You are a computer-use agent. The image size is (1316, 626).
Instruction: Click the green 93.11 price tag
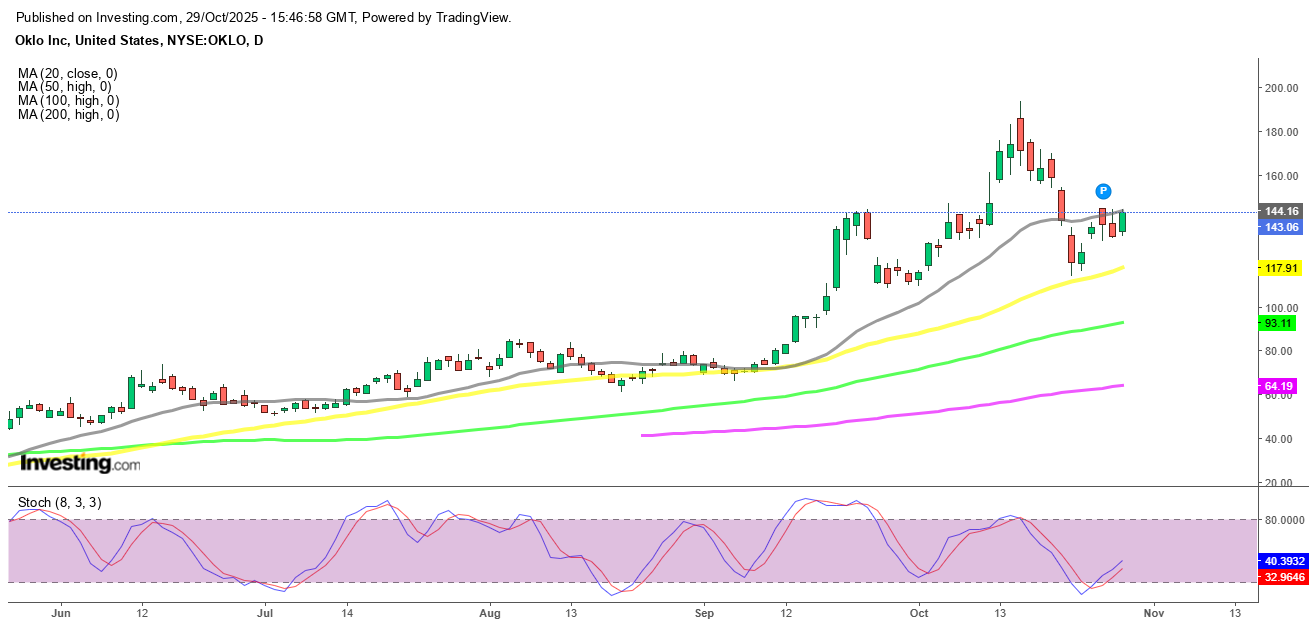coord(1279,323)
